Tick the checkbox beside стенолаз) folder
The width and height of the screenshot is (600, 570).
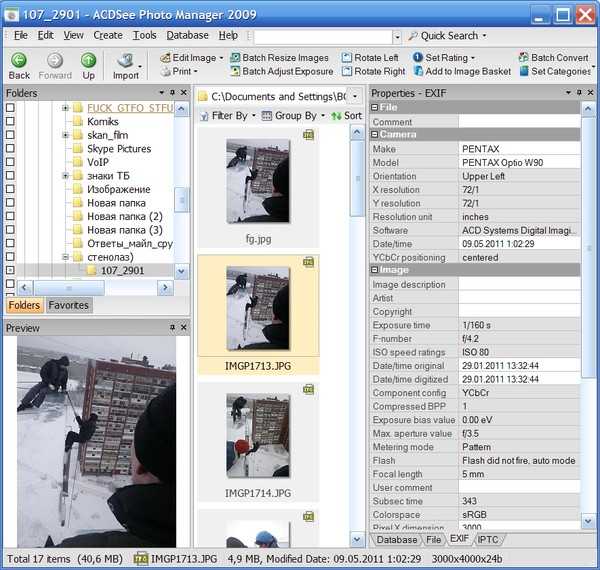(10, 257)
